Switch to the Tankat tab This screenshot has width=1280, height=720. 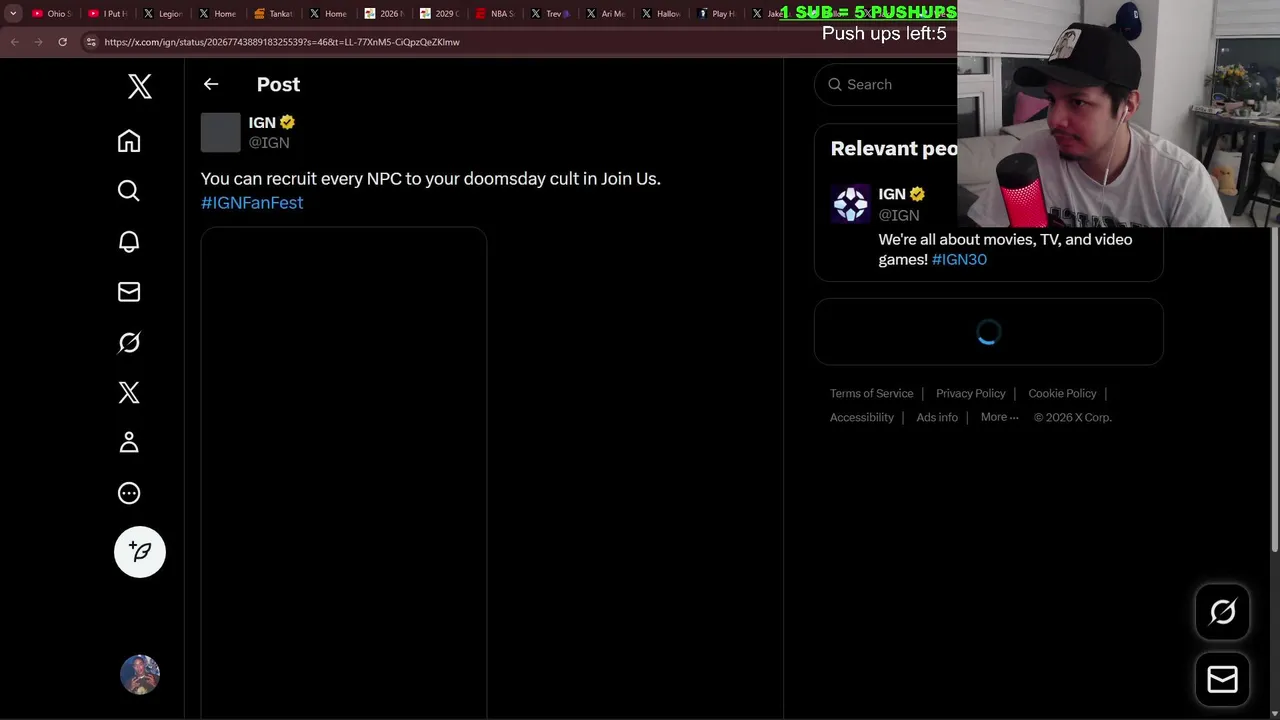(273, 14)
